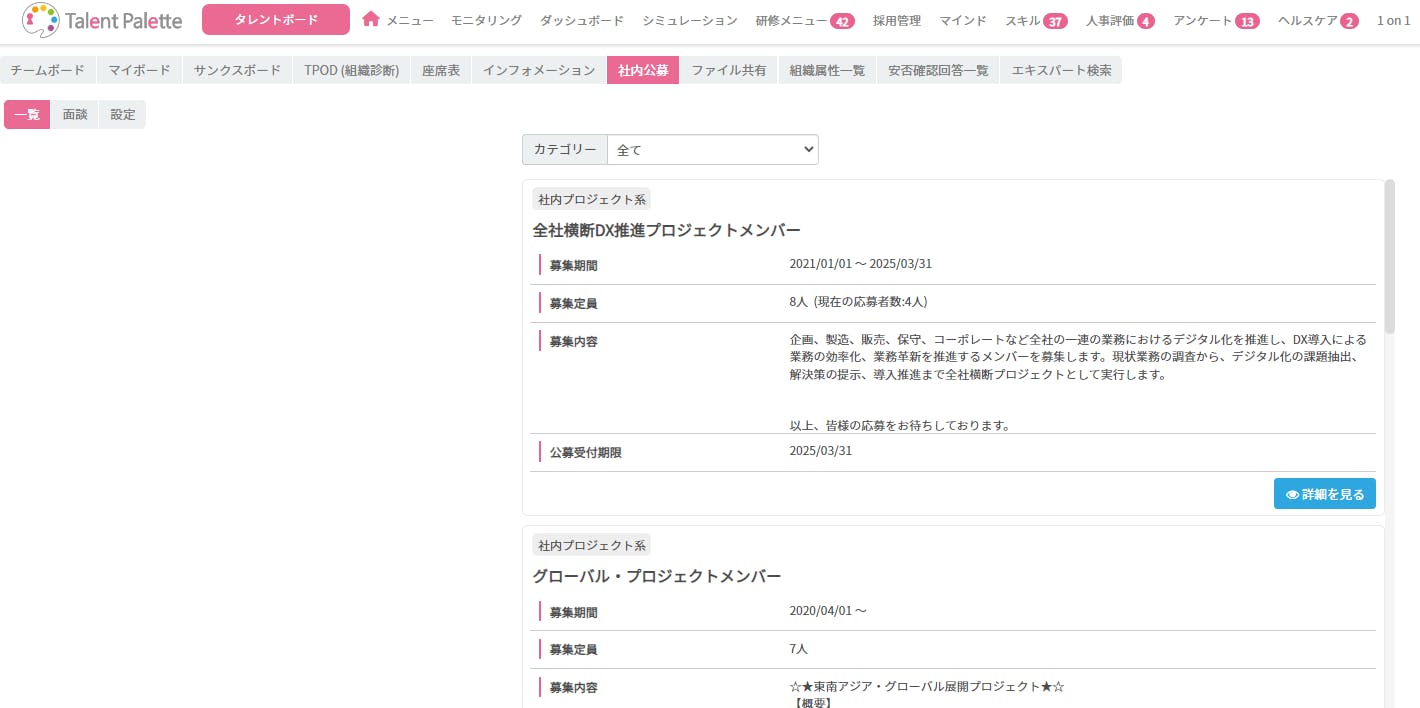This screenshot has width=1420, height=708.
Task: Expand the カテゴリー dropdown showing 全て
Action: (x=712, y=150)
